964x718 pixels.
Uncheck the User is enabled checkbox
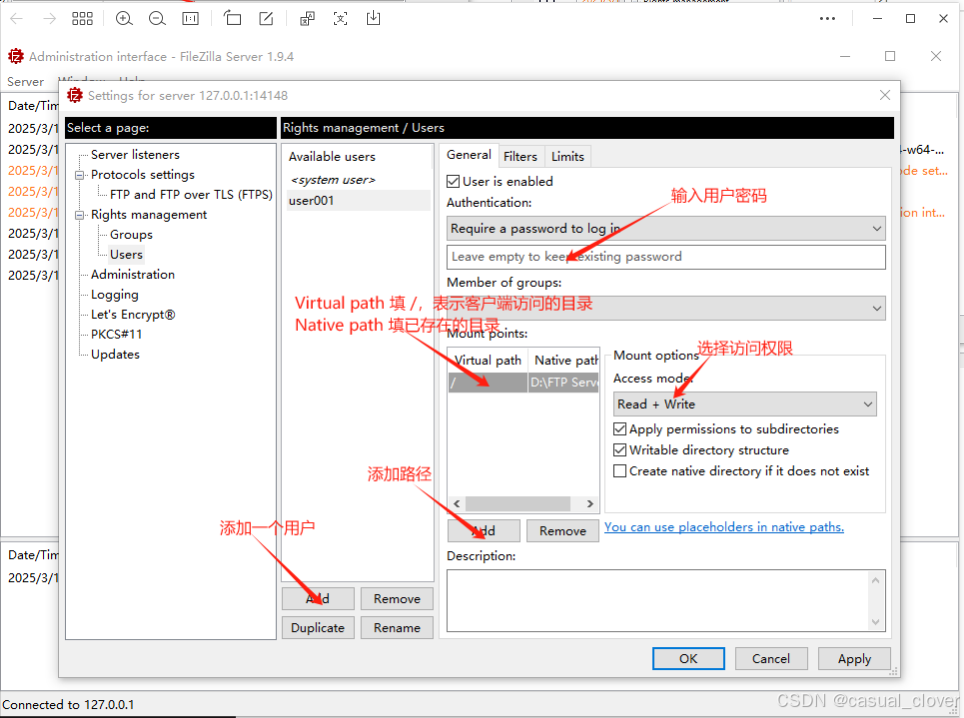pyautogui.click(x=454, y=181)
